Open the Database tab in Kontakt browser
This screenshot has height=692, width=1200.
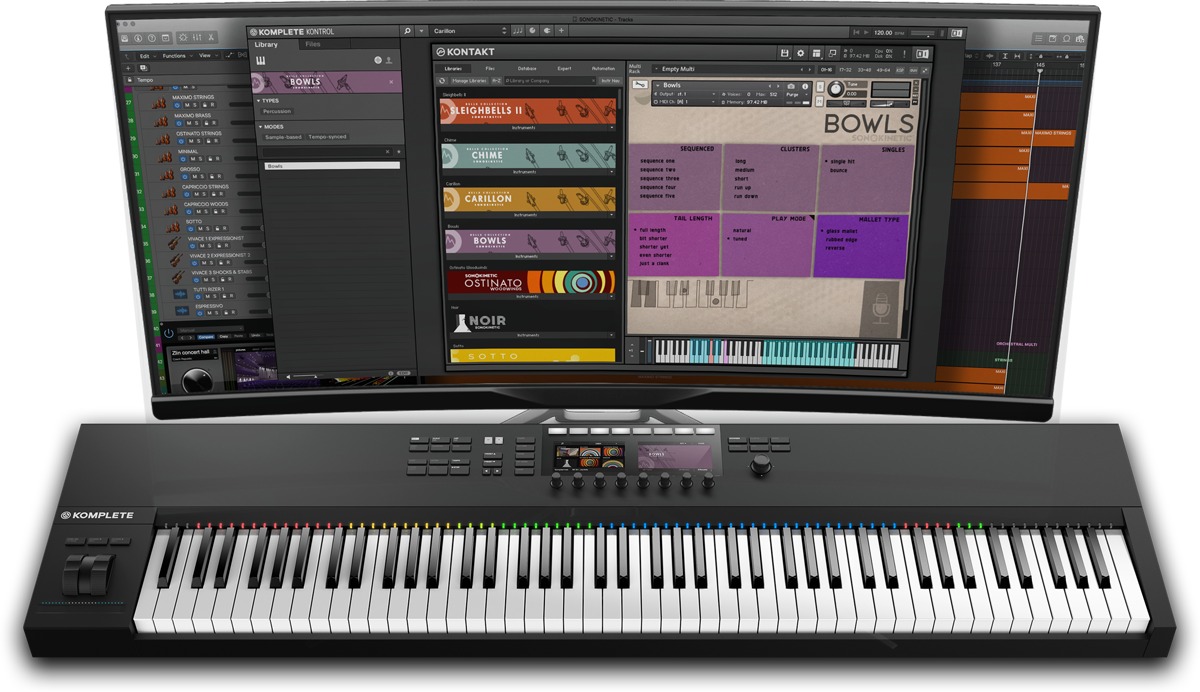pos(526,68)
